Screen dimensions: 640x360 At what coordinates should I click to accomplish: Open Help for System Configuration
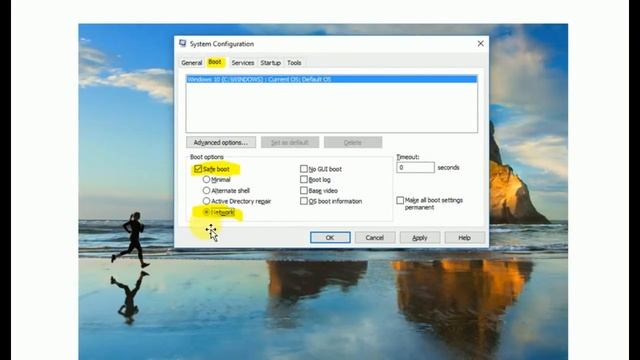464,238
